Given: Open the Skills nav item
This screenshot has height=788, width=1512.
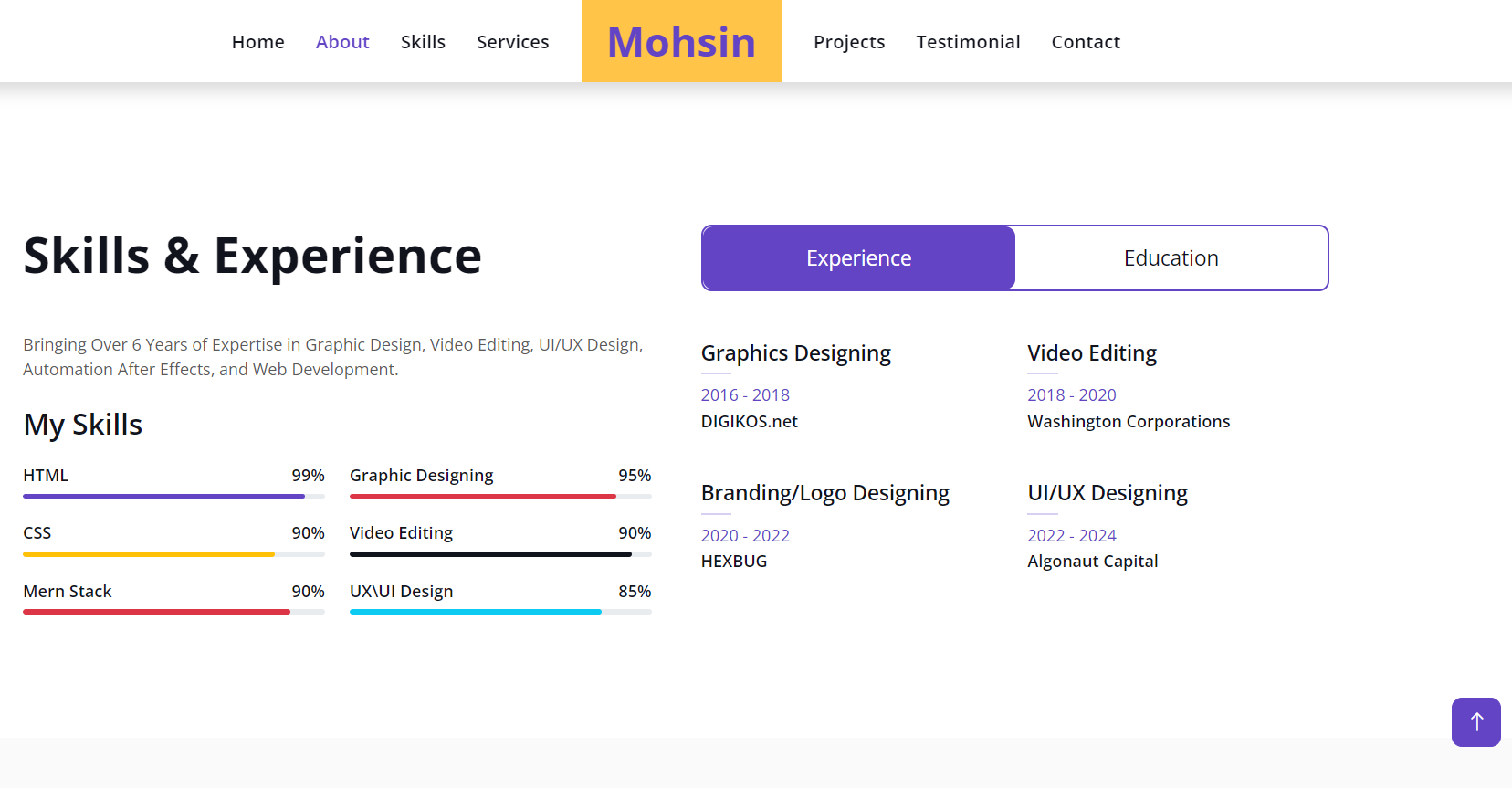Looking at the screenshot, I should pyautogui.click(x=423, y=42).
